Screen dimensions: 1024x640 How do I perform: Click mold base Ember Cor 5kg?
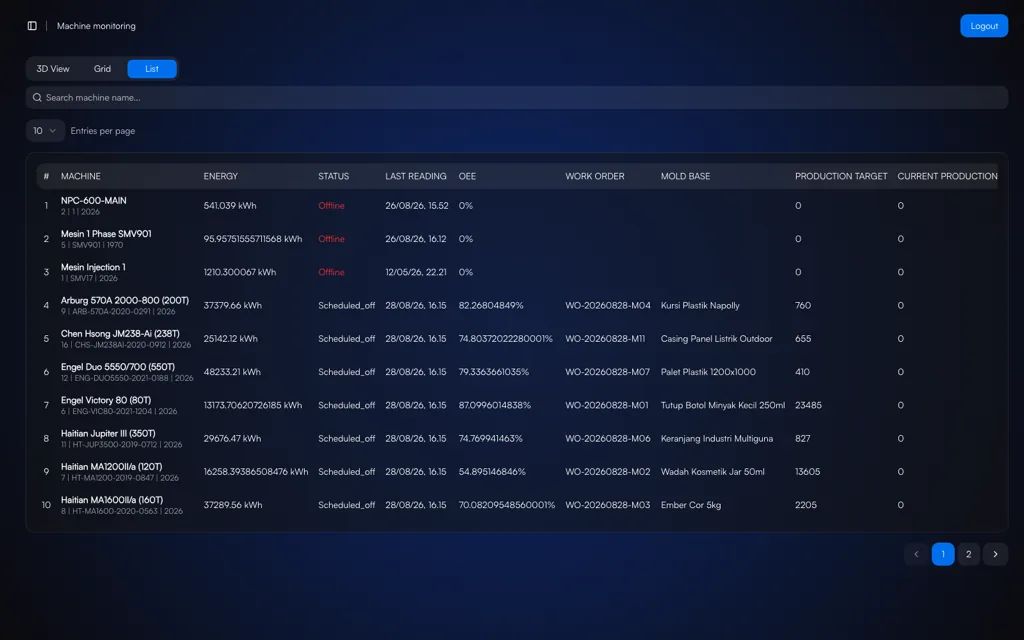691,505
